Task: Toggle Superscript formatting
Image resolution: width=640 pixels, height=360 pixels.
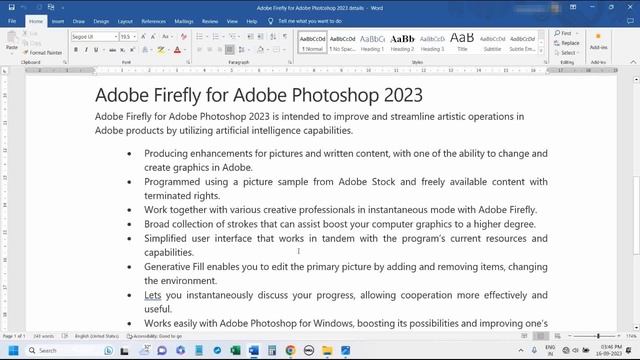Action: 132,50
